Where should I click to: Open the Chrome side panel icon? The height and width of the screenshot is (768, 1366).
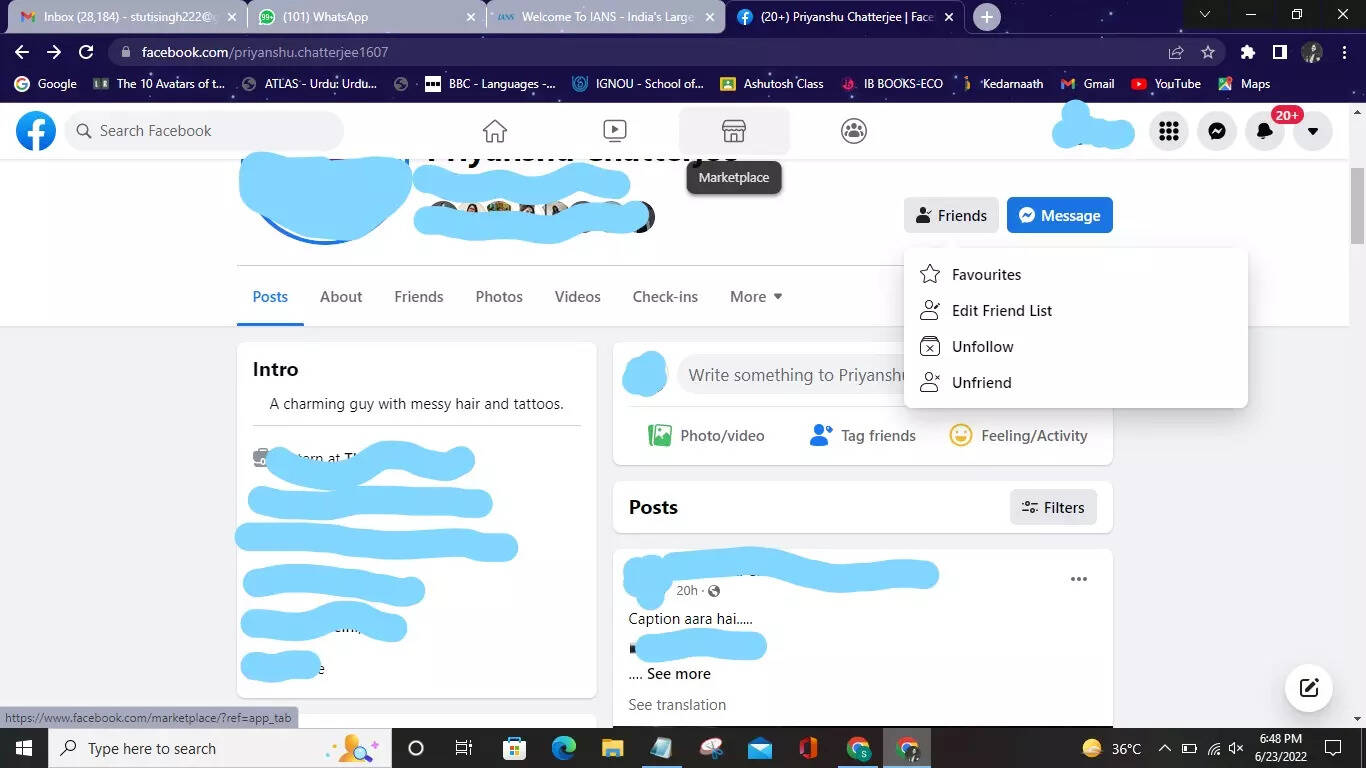pyautogui.click(x=1280, y=52)
